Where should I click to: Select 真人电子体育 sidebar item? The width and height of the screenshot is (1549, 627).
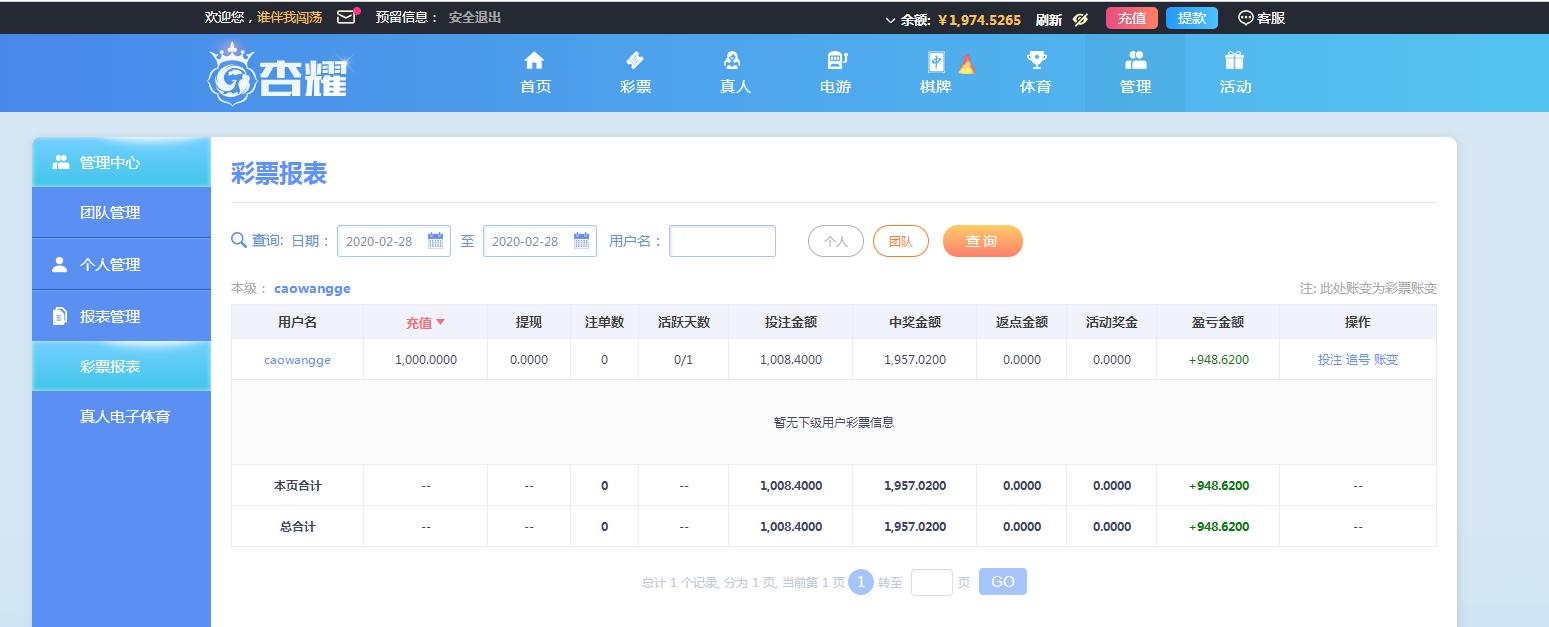click(x=121, y=416)
